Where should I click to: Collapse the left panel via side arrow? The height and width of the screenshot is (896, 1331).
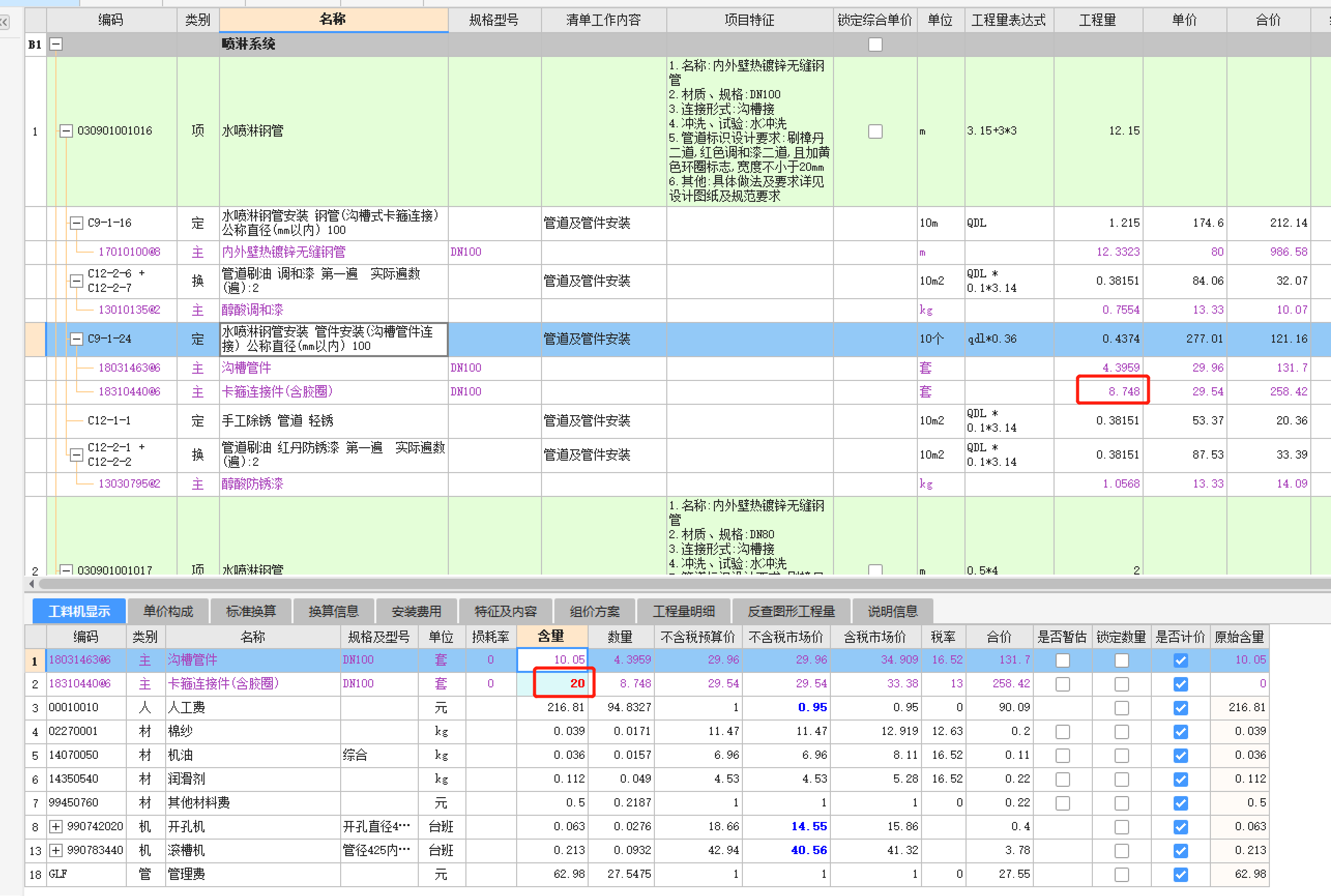pos(4,22)
